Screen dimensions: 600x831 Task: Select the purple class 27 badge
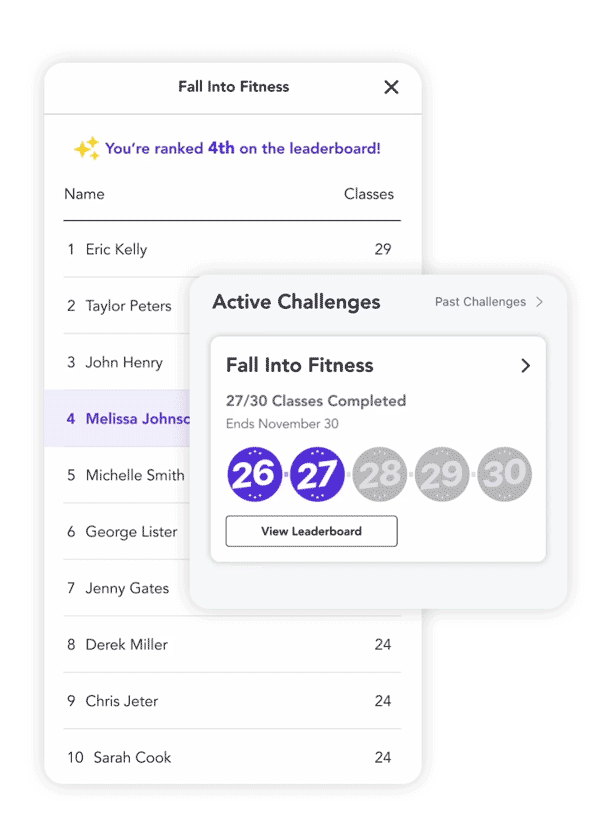(x=317, y=474)
